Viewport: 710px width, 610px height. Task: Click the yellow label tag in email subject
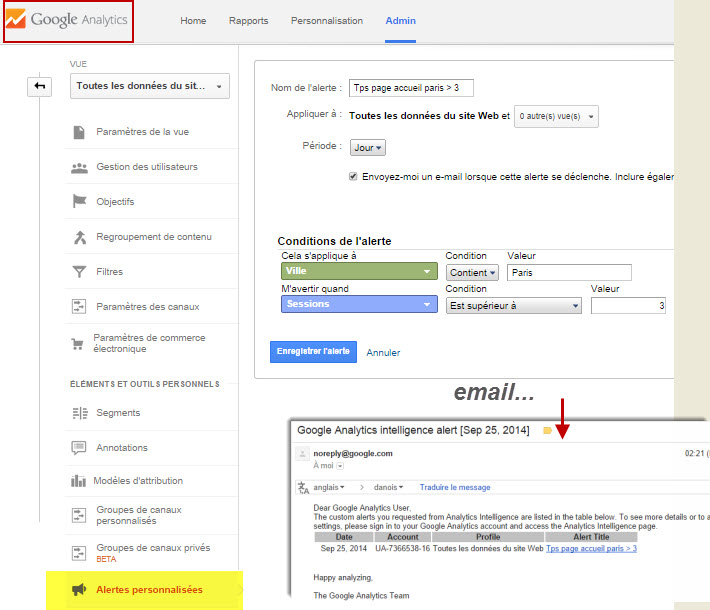(x=547, y=430)
